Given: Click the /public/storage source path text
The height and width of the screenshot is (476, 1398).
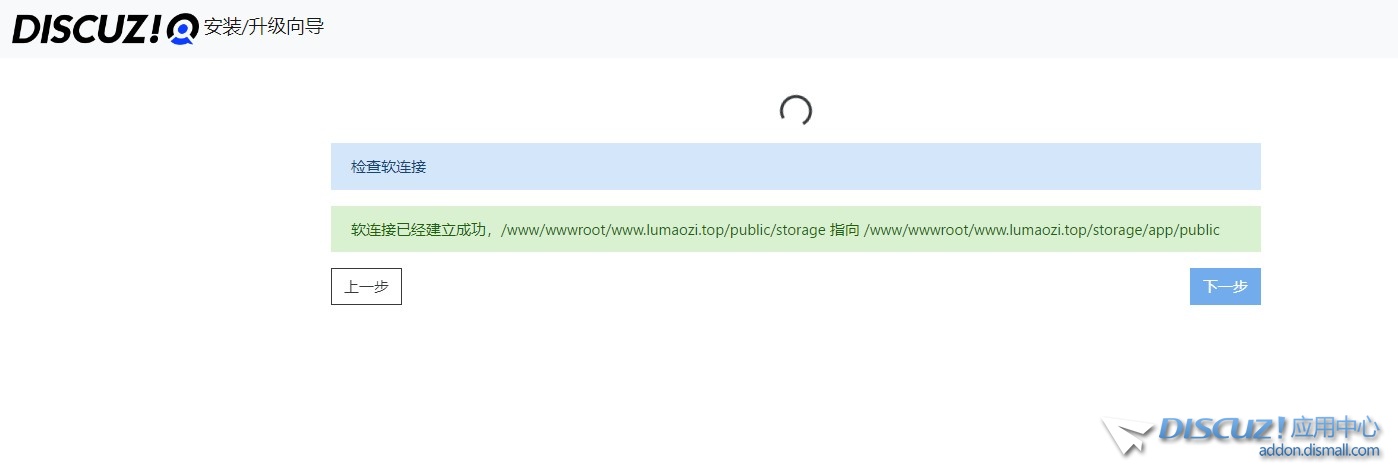Looking at the screenshot, I should [x=662, y=229].
